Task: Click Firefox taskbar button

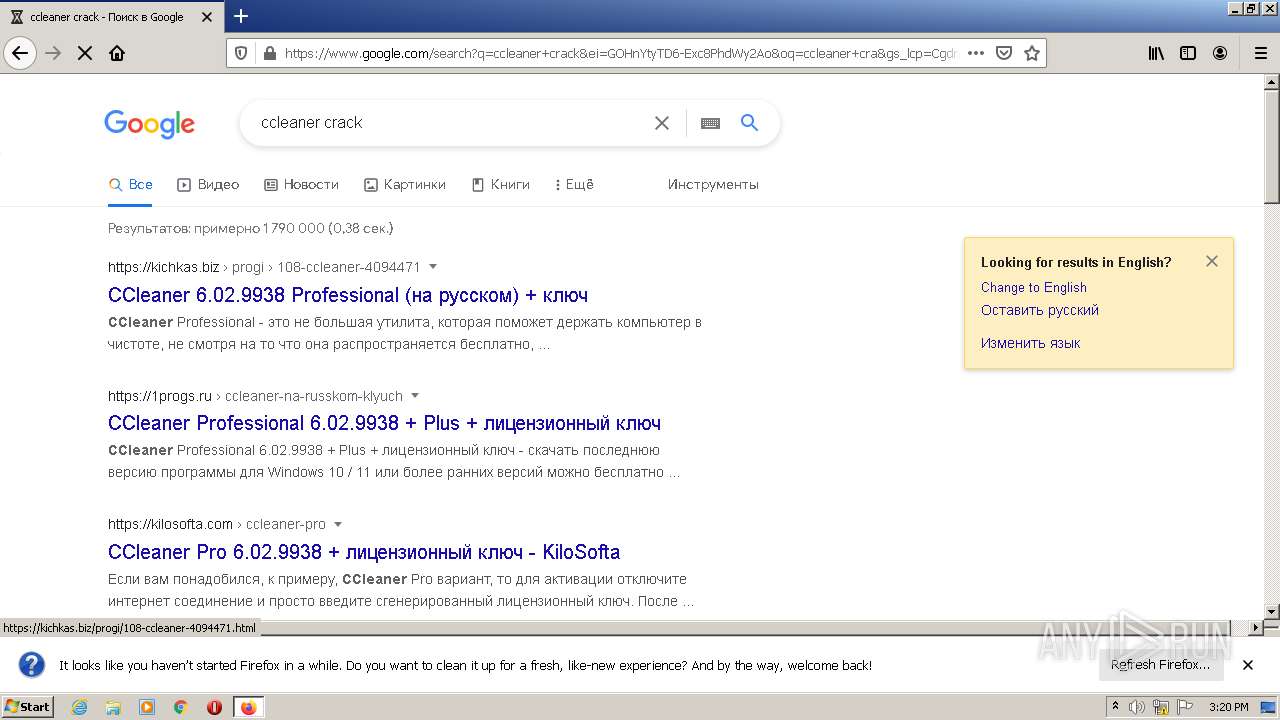Action: (x=248, y=707)
